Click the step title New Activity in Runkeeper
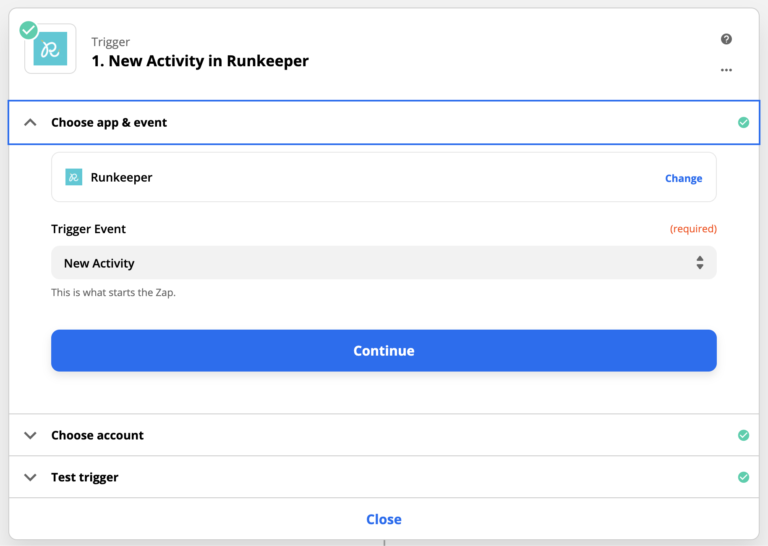Image resolution: width=768 pixels, height=546 pixels. coord(200,61)
